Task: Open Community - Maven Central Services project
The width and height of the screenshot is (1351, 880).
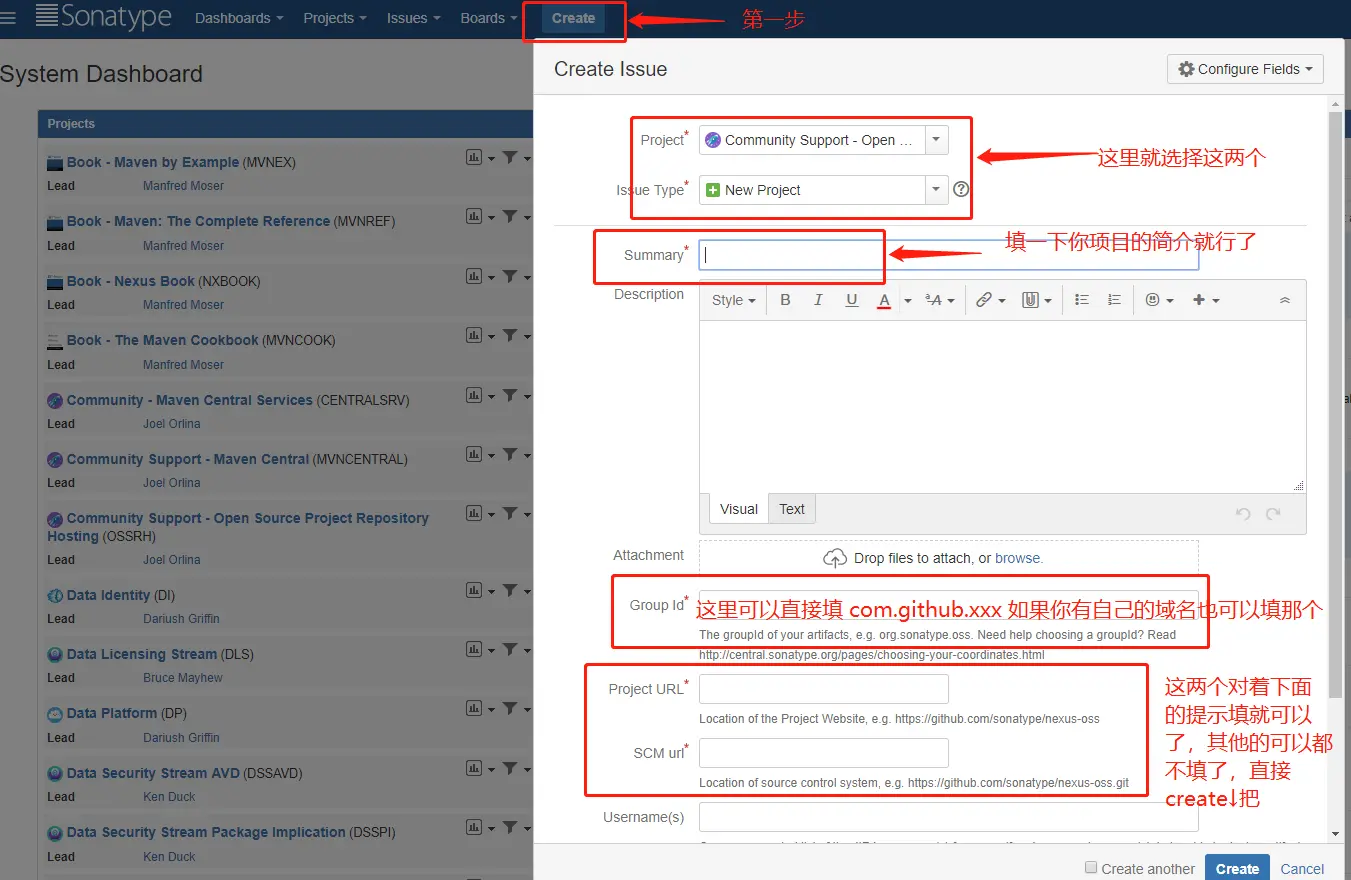Action: pos(190,400)
